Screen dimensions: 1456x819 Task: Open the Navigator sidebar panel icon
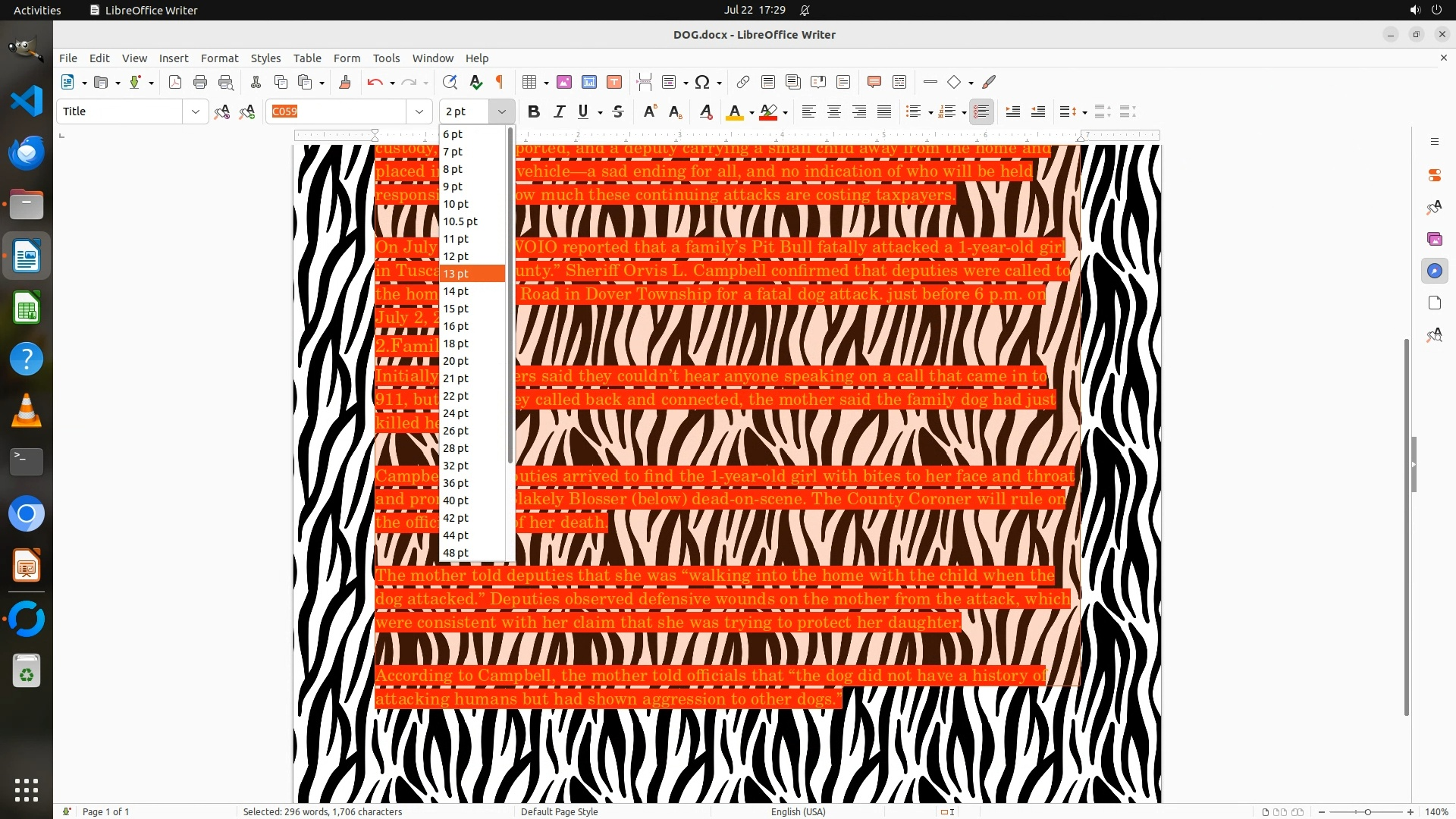1434,271
